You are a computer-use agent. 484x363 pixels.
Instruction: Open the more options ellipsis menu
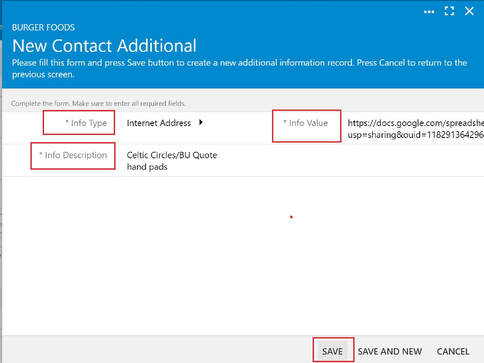pyautogui.click(x=429, y=12)
